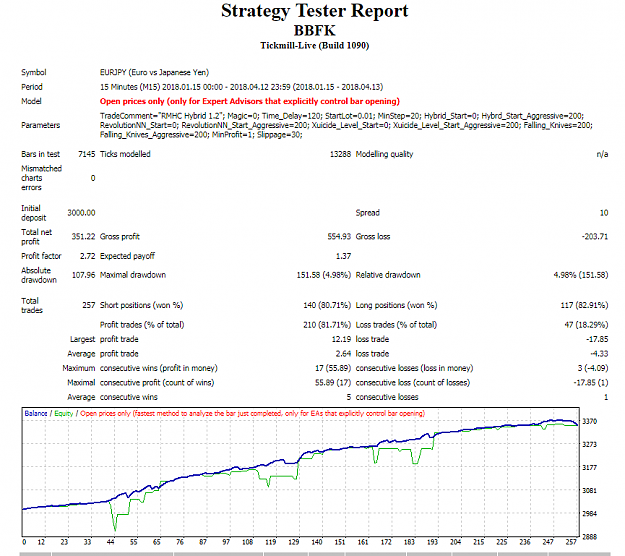Click chart y-axis label '2888'
625x556 pixels.
(x=590, y=537)
